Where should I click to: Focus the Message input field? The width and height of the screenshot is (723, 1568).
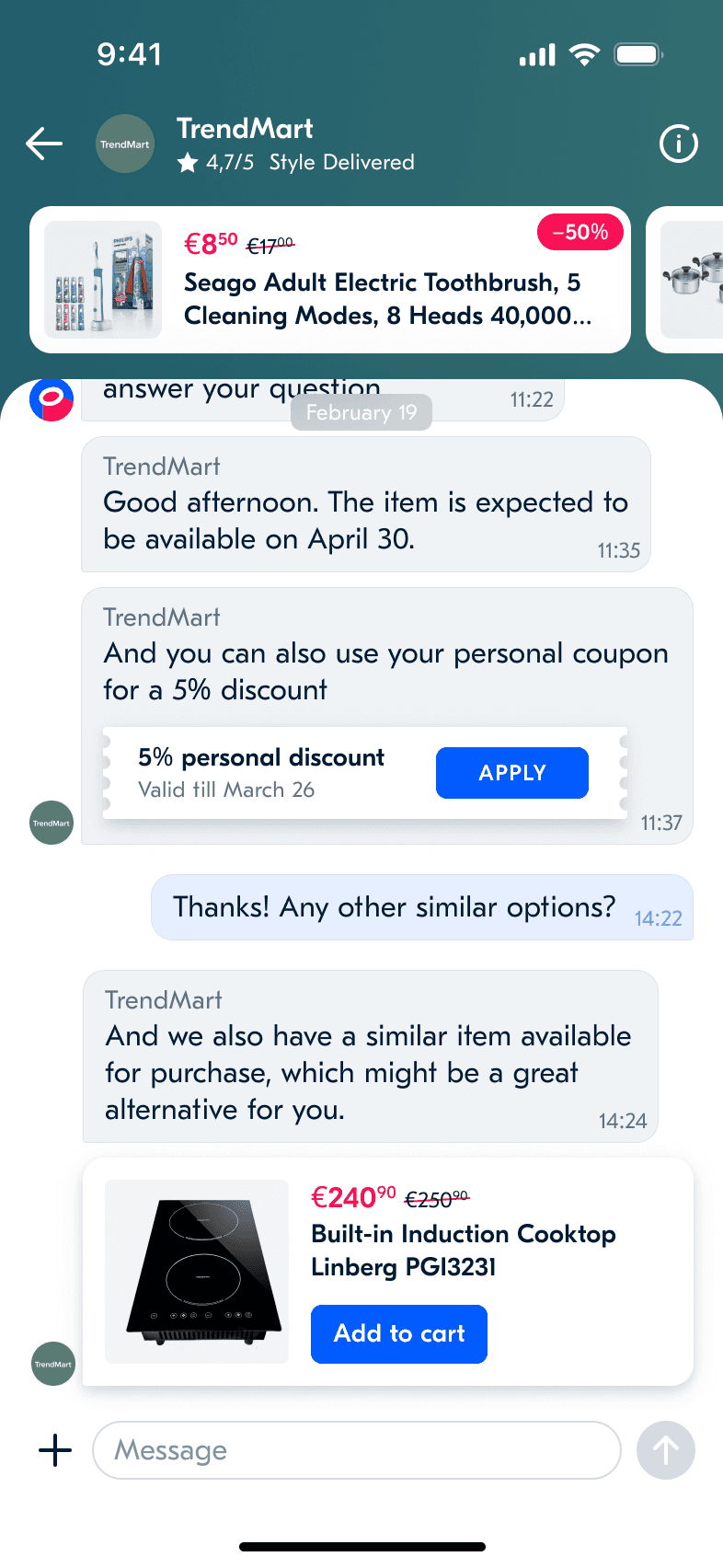(357, 1450)
